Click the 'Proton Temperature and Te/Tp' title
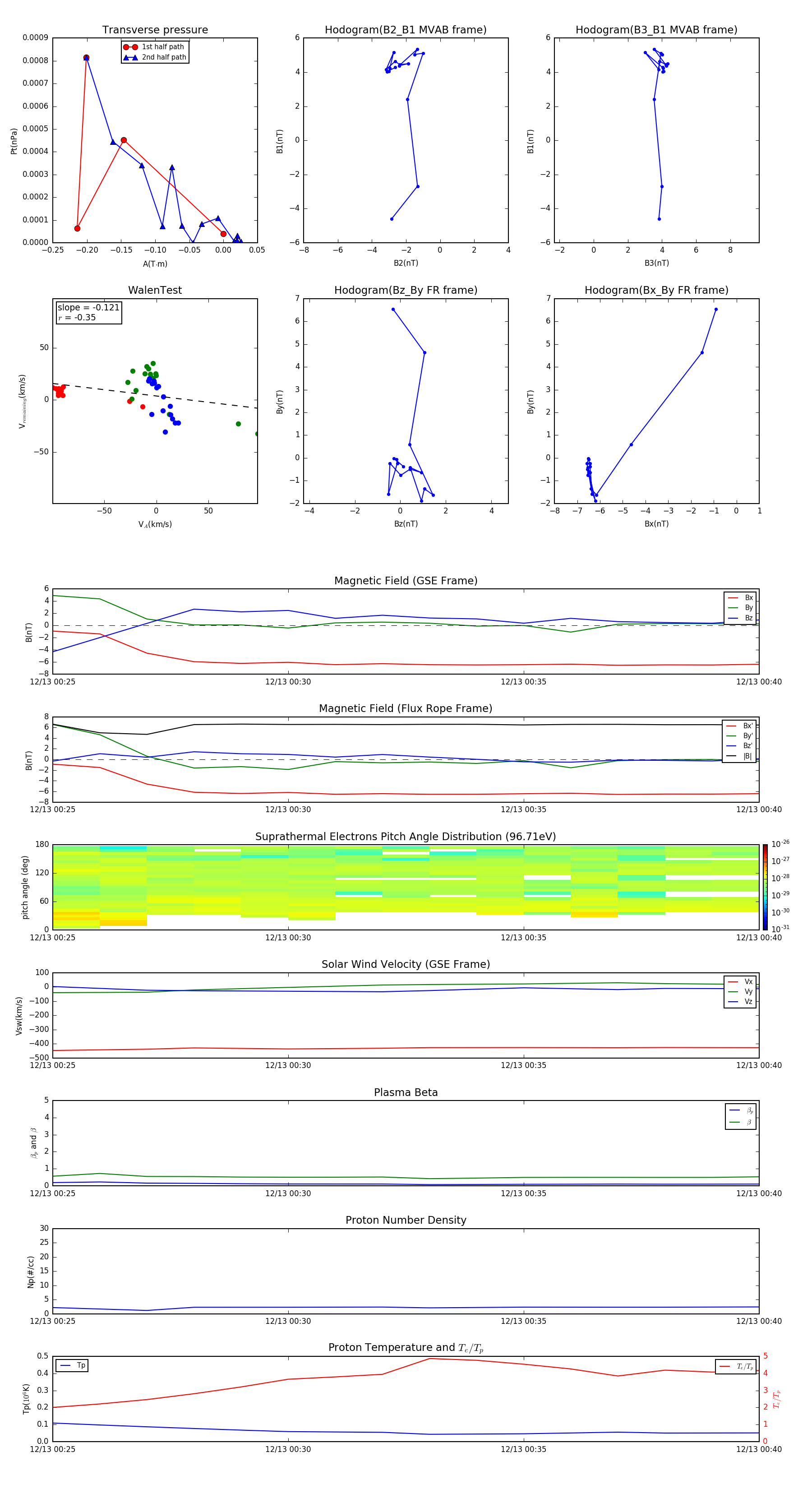Screen dimensions: 812x1489 coord(406,1348)
